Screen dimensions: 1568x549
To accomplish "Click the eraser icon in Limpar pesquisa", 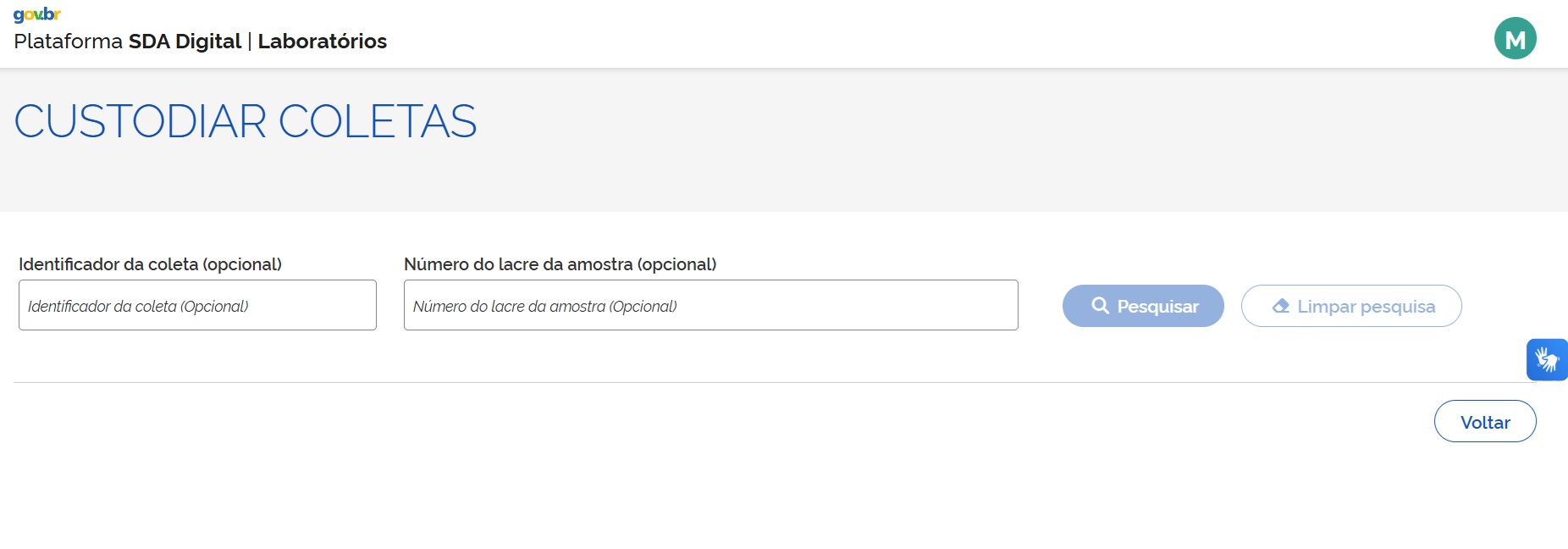I will tap(1281, 306).
